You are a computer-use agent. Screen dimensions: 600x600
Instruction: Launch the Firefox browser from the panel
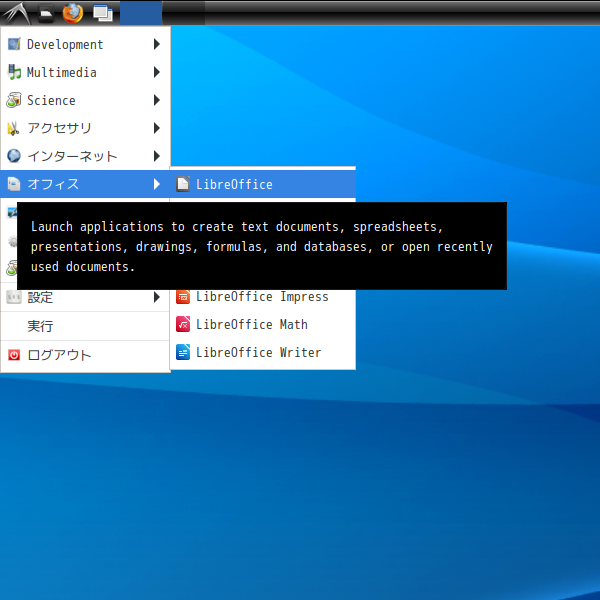click(x=73, y=13)
